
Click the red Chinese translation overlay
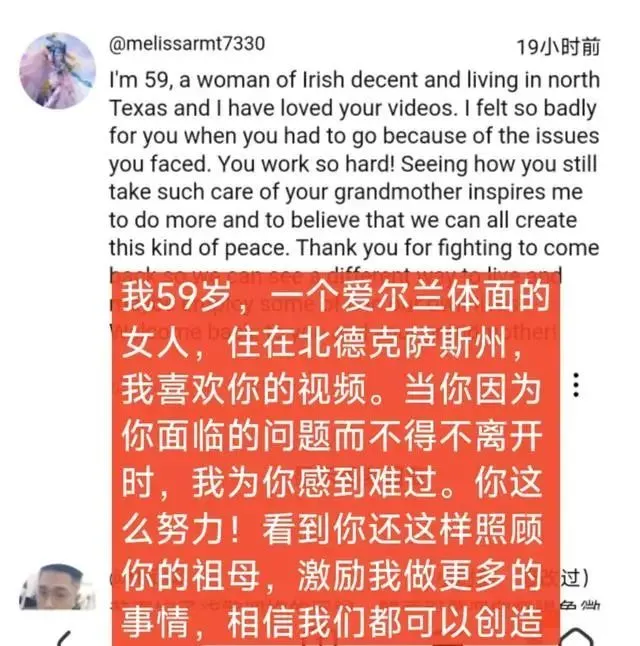point(335,459)
